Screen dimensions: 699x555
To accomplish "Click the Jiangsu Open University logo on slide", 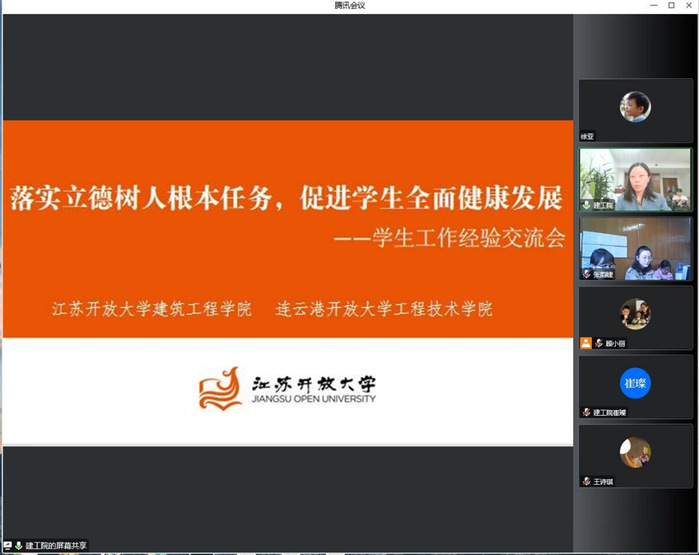I will pos(287,388).
